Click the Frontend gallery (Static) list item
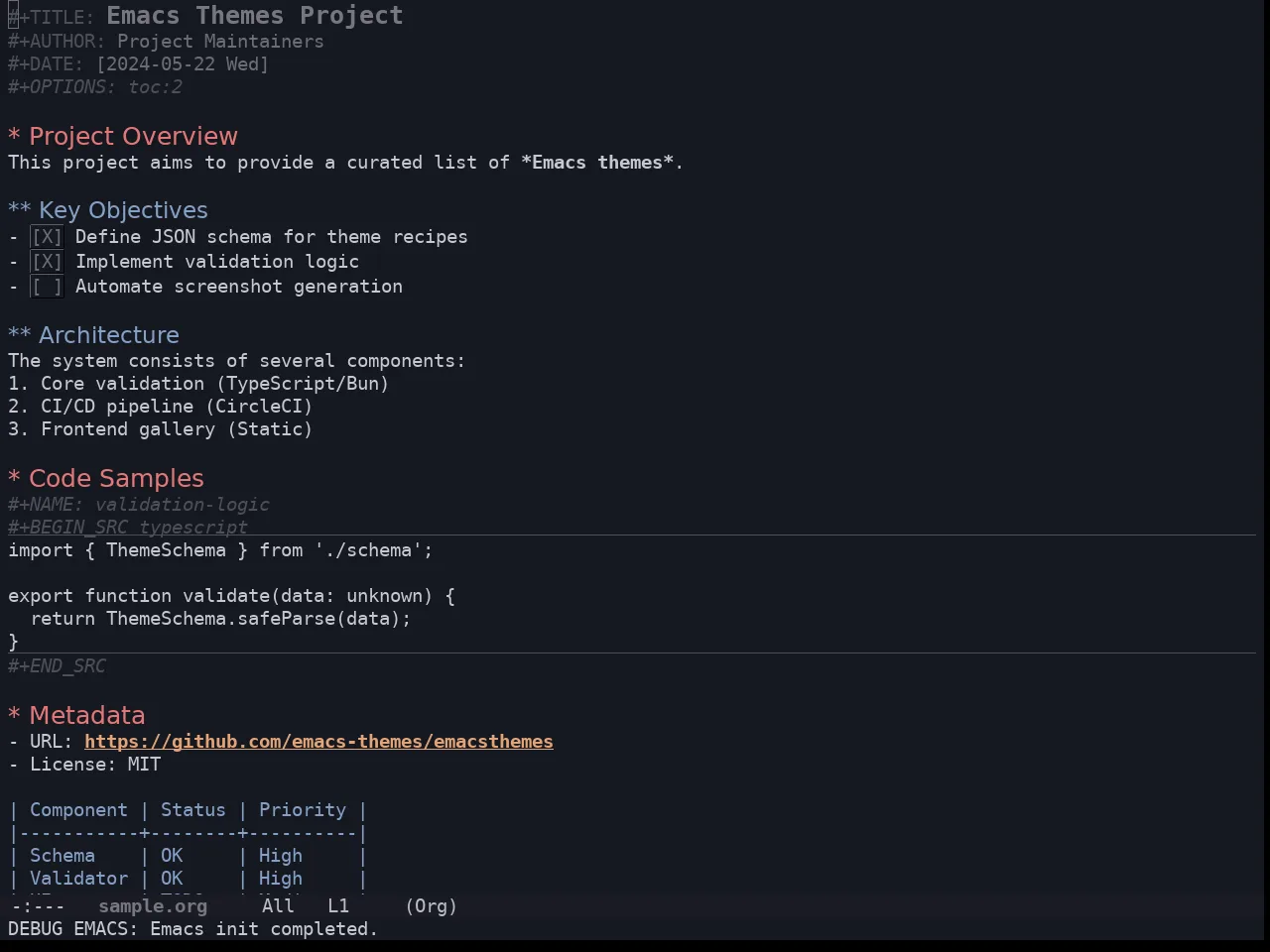This screenshot has width=1270, height=952. pos(161,429)
